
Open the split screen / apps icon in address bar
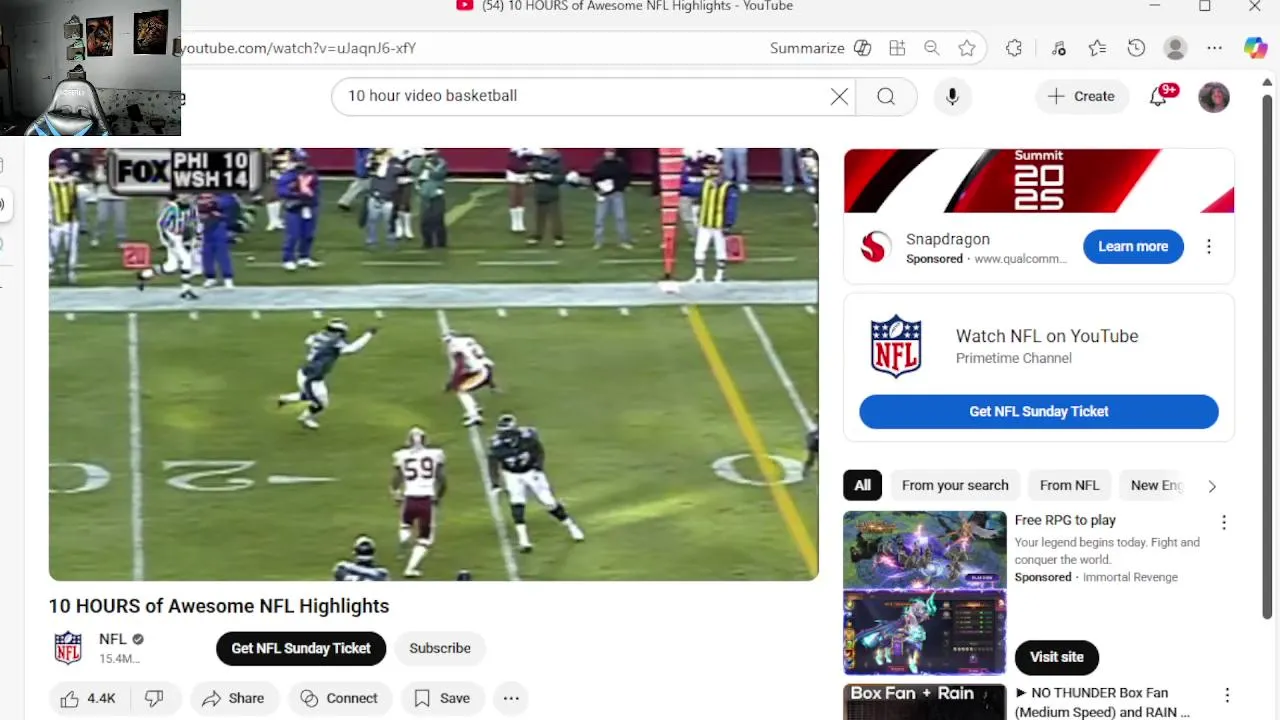(x=897, y=48)
